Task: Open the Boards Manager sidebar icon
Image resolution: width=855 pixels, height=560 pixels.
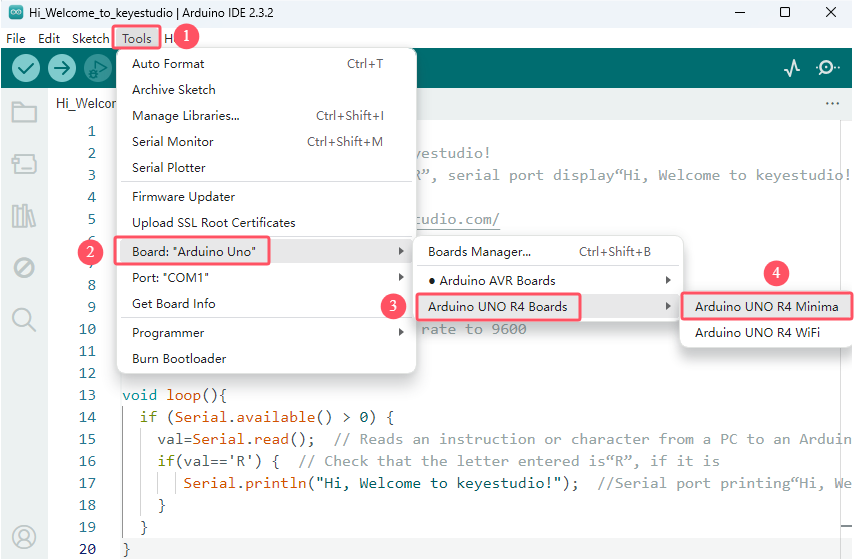Action: (24, 164)
